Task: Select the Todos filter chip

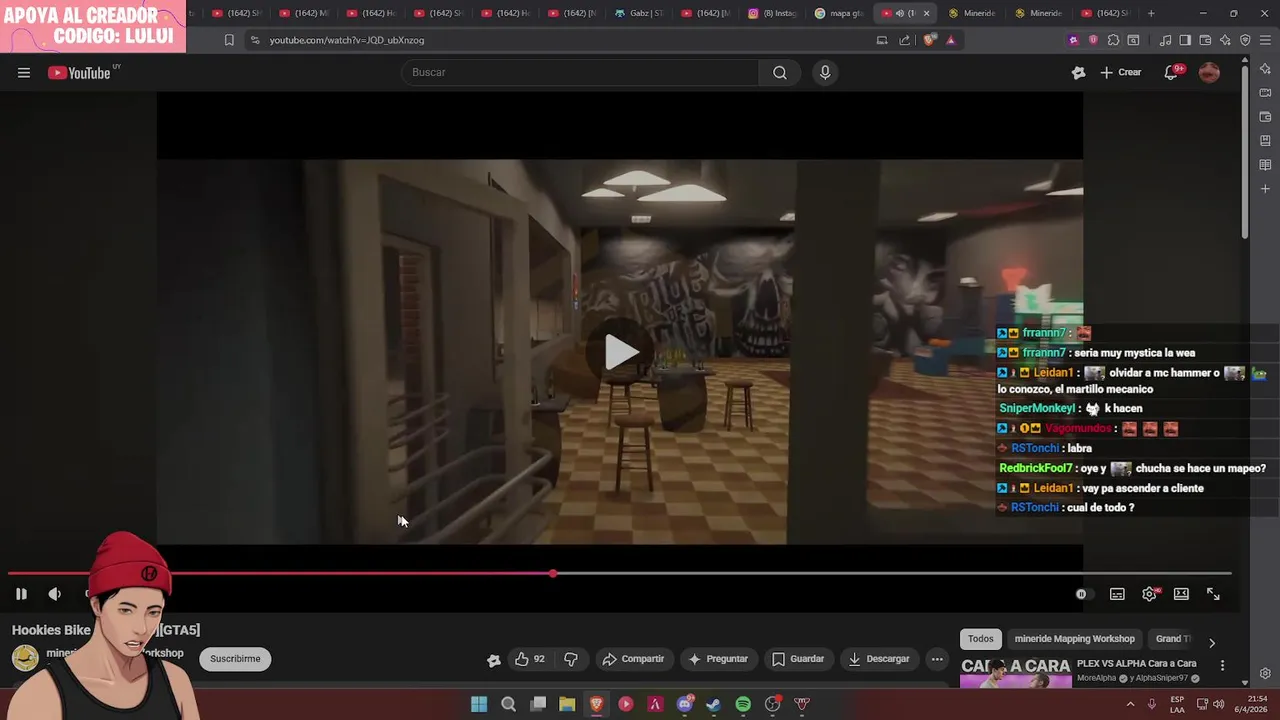Action: pos(981,639)
